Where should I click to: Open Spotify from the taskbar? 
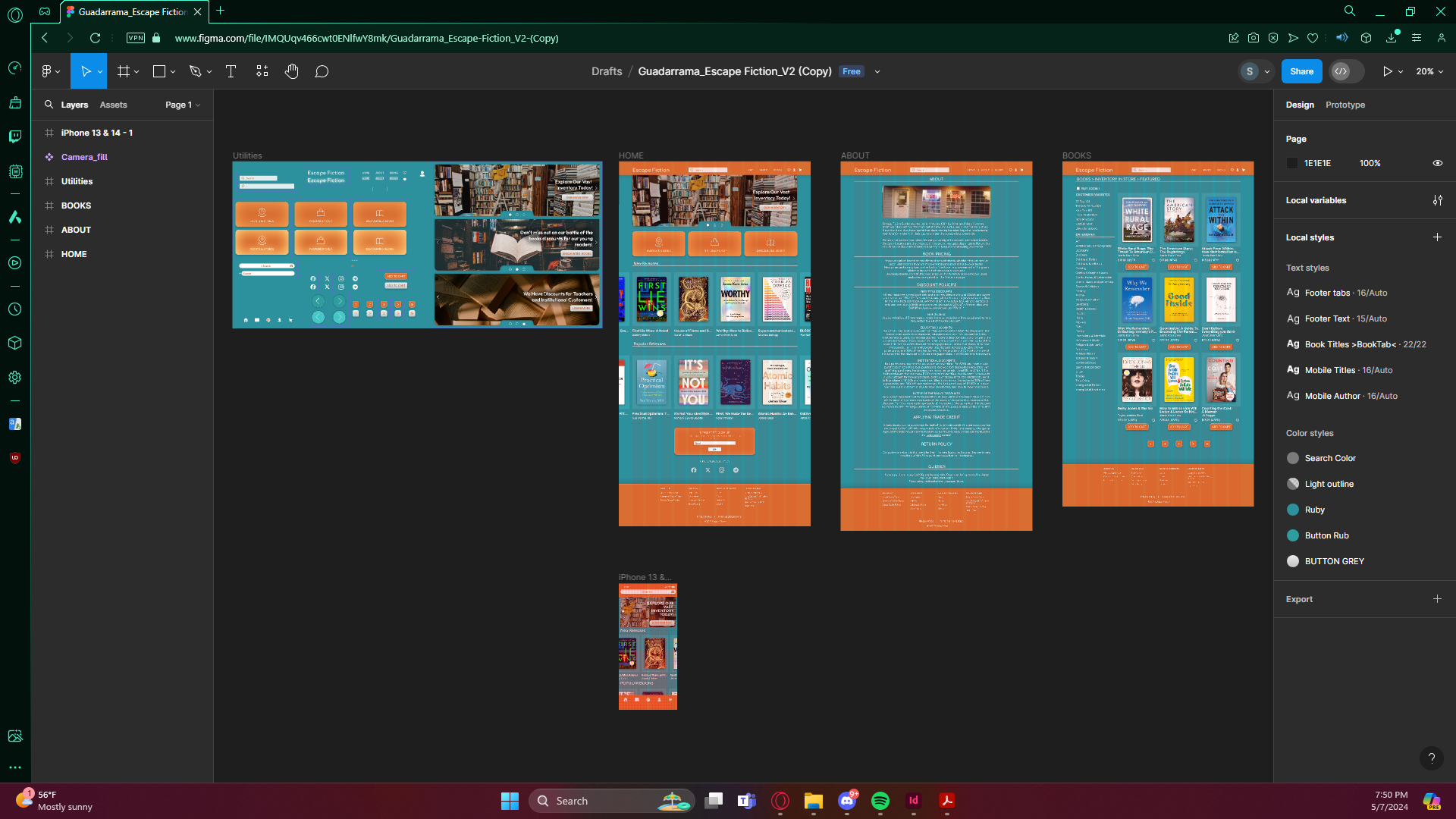pos(880,801)
